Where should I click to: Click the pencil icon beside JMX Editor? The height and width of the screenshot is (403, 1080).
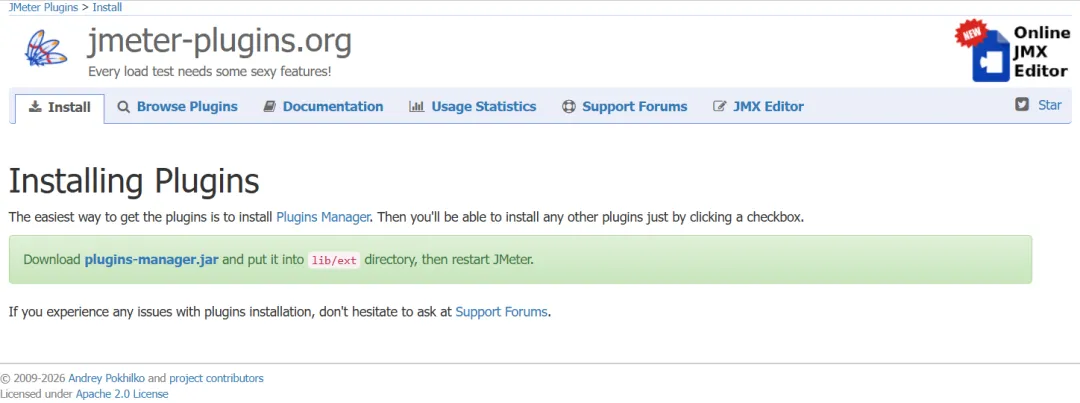(x=720, y=107)
